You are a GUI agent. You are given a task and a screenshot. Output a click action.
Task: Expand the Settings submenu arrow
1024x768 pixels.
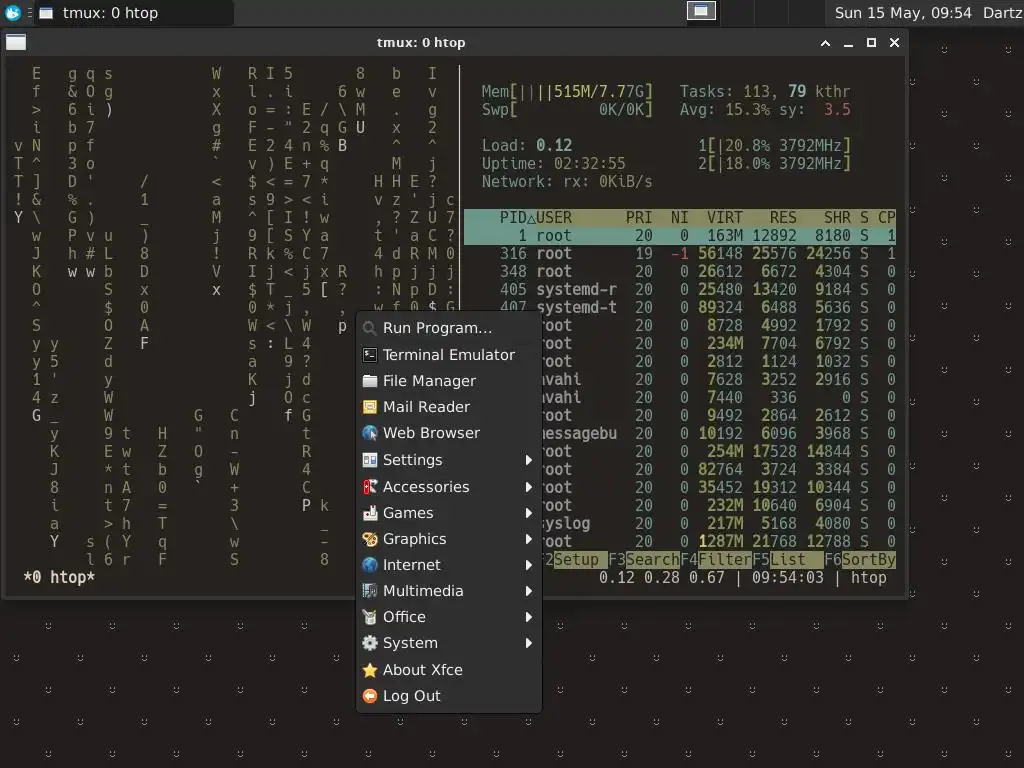pyautogui.click(x=528, y=460)
